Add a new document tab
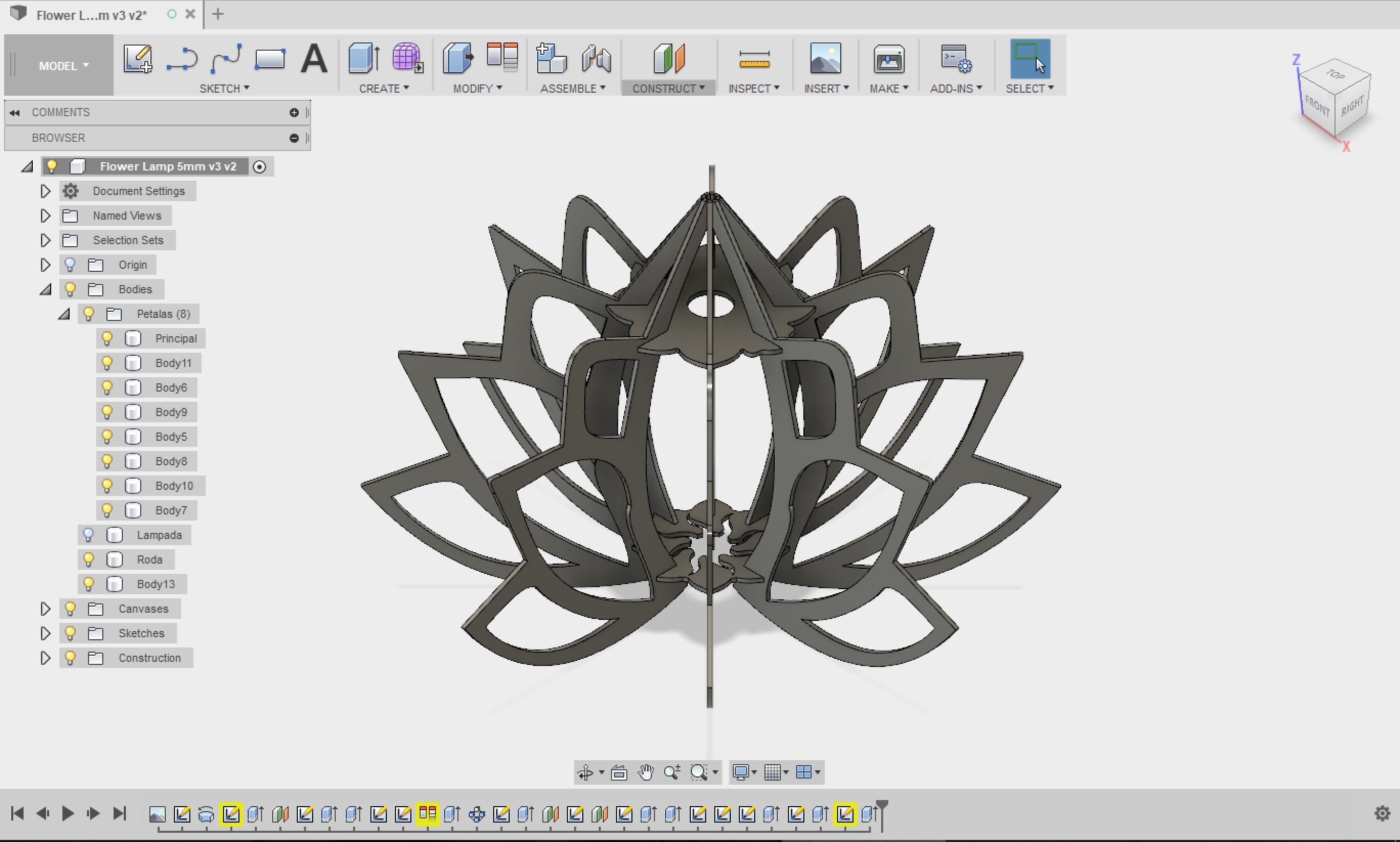 (218, 14)
